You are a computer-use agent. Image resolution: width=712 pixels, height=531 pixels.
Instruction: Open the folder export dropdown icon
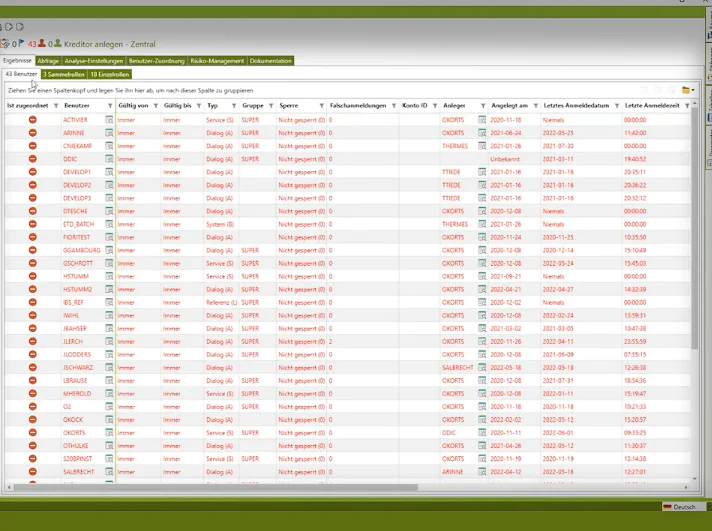pos(688,90)
